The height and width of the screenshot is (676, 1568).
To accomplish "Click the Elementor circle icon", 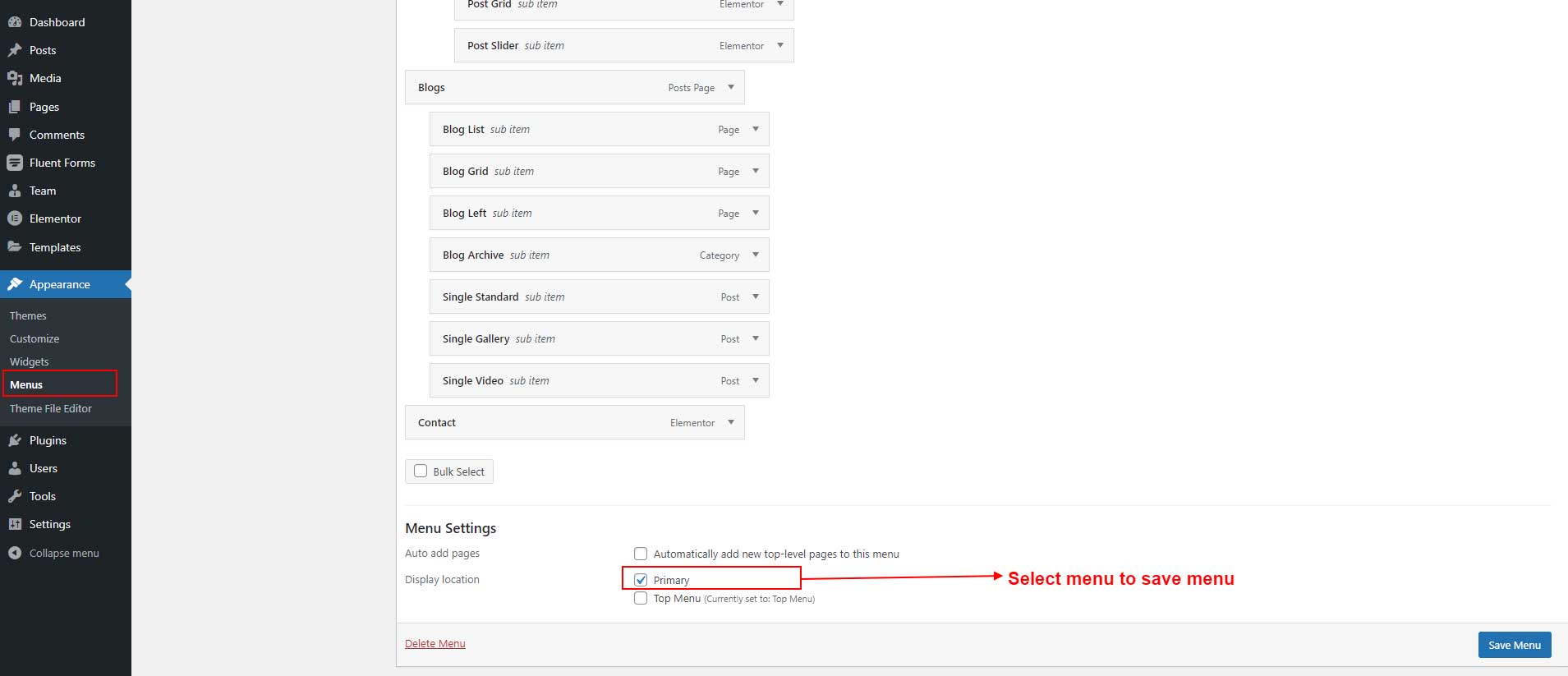I will point(15,218).
